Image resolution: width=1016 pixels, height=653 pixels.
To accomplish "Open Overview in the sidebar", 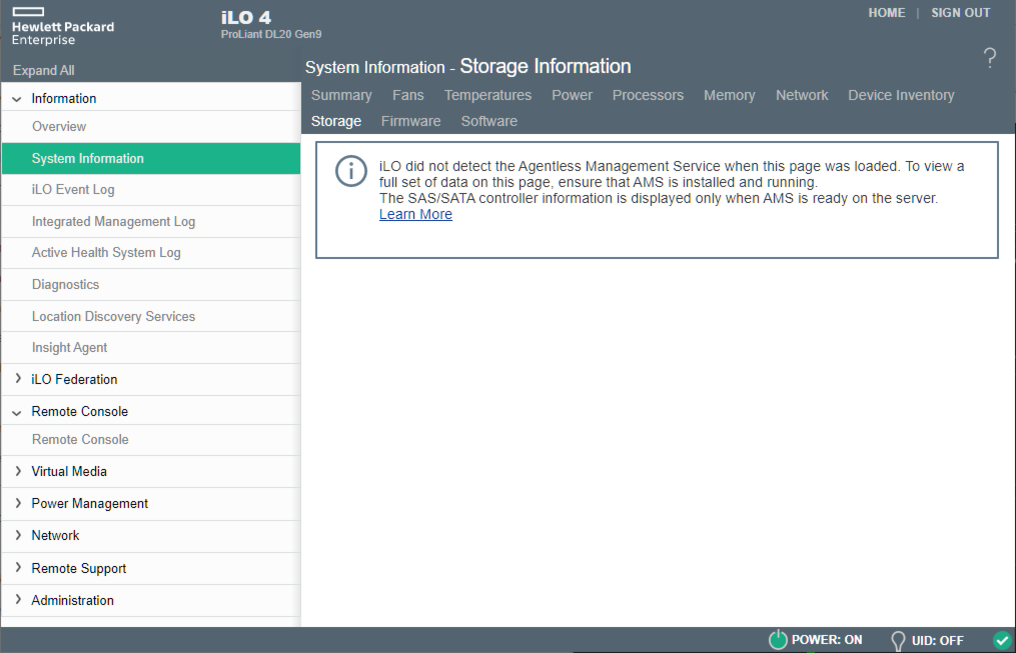I will (x=151, y=126).
